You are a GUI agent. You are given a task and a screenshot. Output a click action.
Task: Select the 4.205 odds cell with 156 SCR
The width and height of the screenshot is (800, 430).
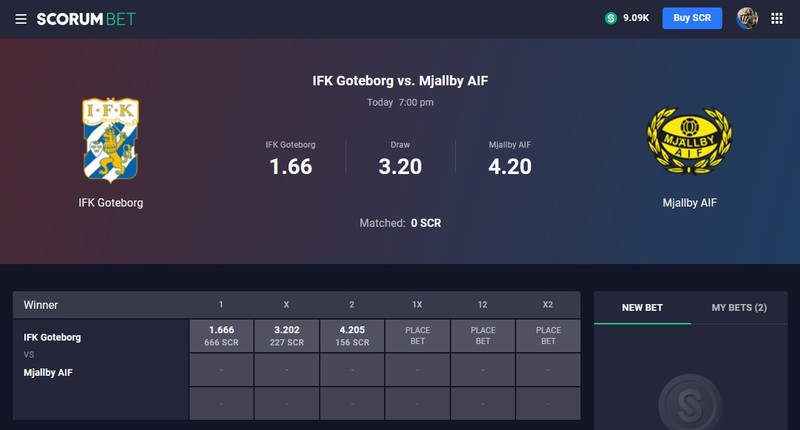click(352, 336)
